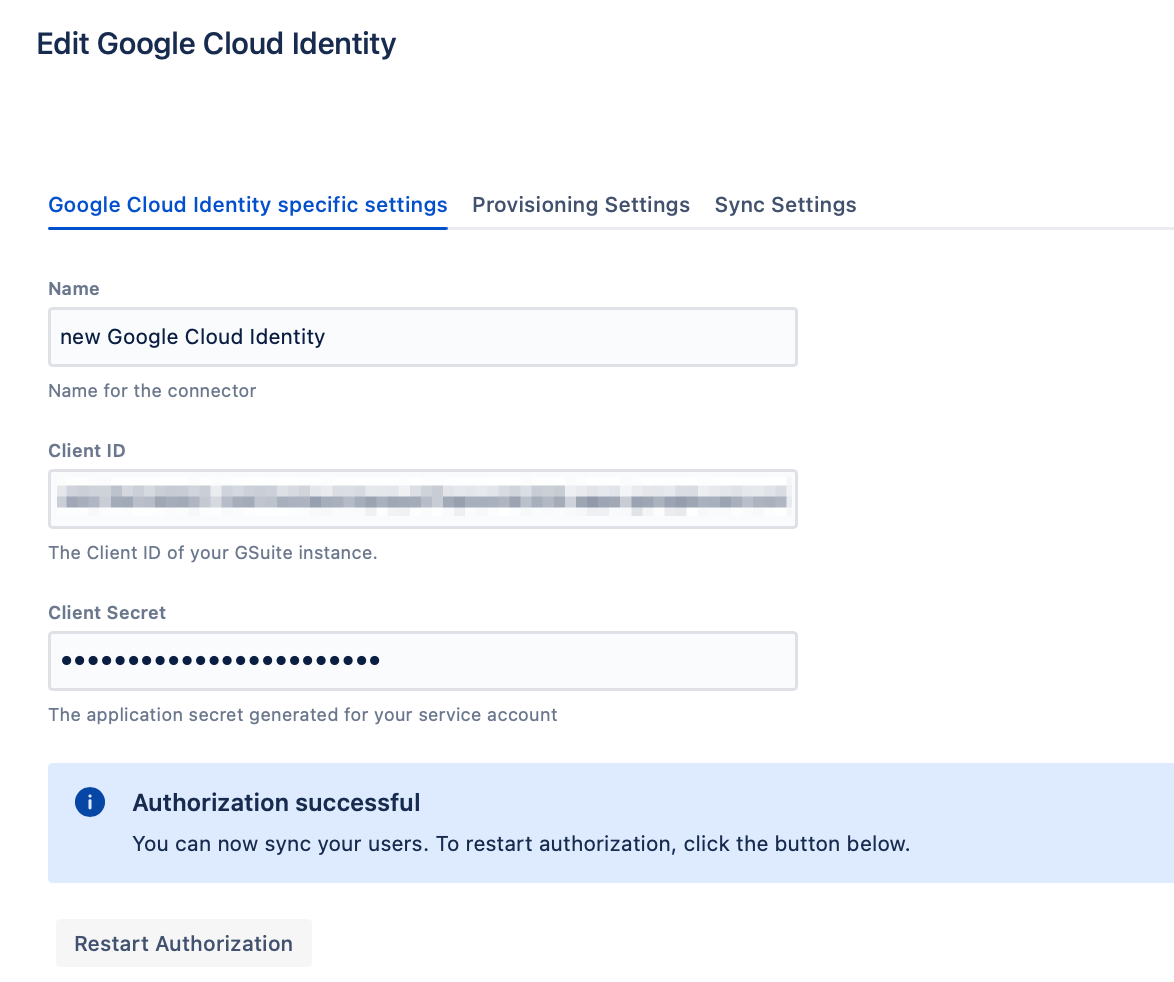The height and width of the screenshot is (982, 1174).
Task: Click the 'Name for the connector' hint
Action: click(152, 391)
